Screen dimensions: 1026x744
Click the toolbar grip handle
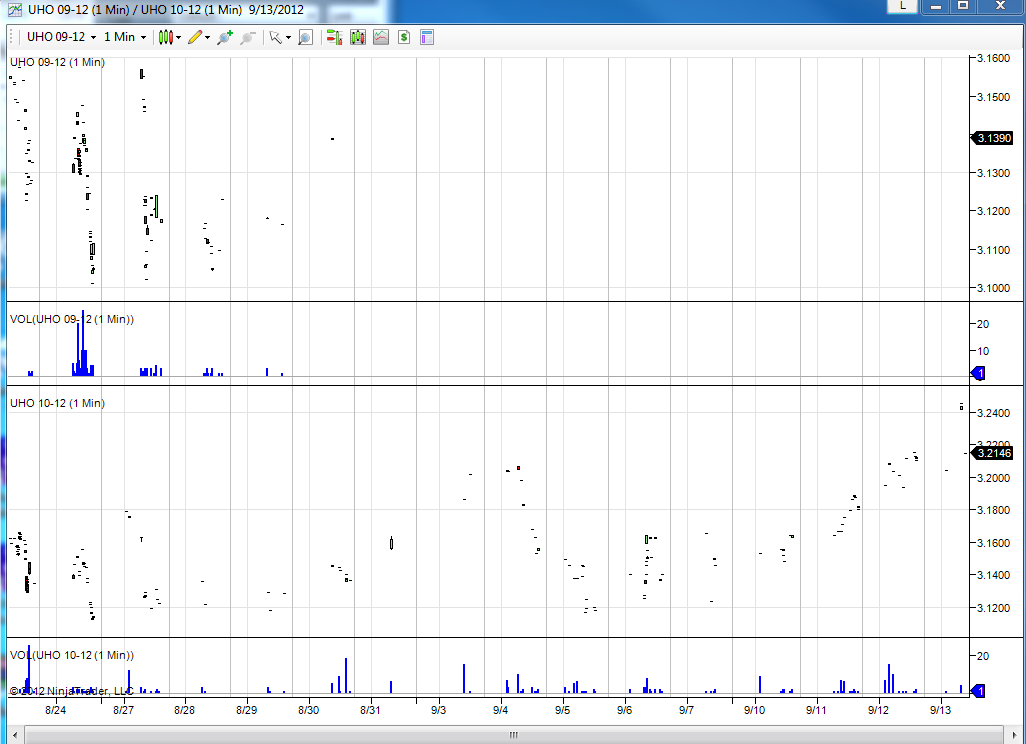pos(12,37)
